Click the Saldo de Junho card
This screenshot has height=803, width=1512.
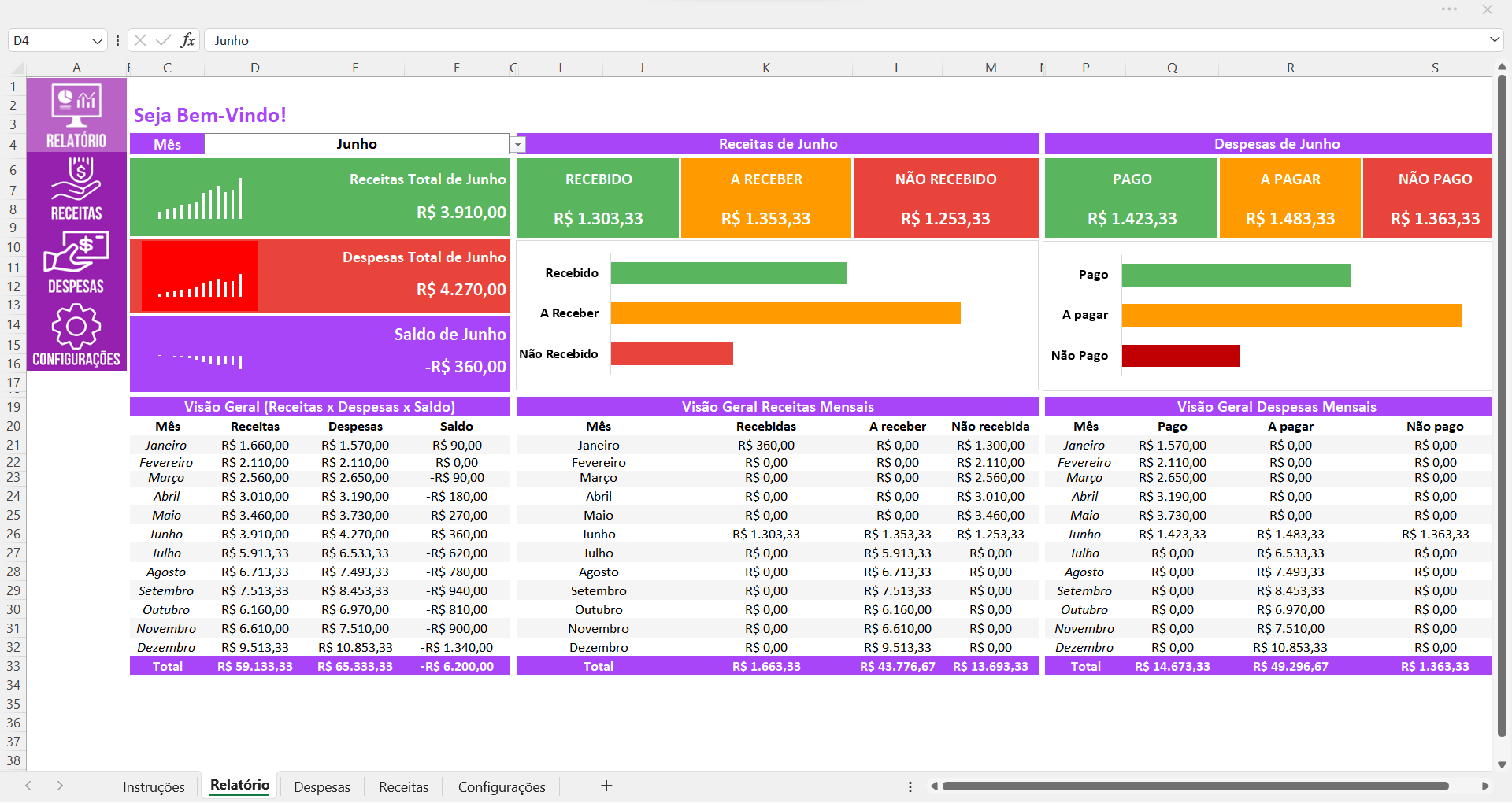320,353
